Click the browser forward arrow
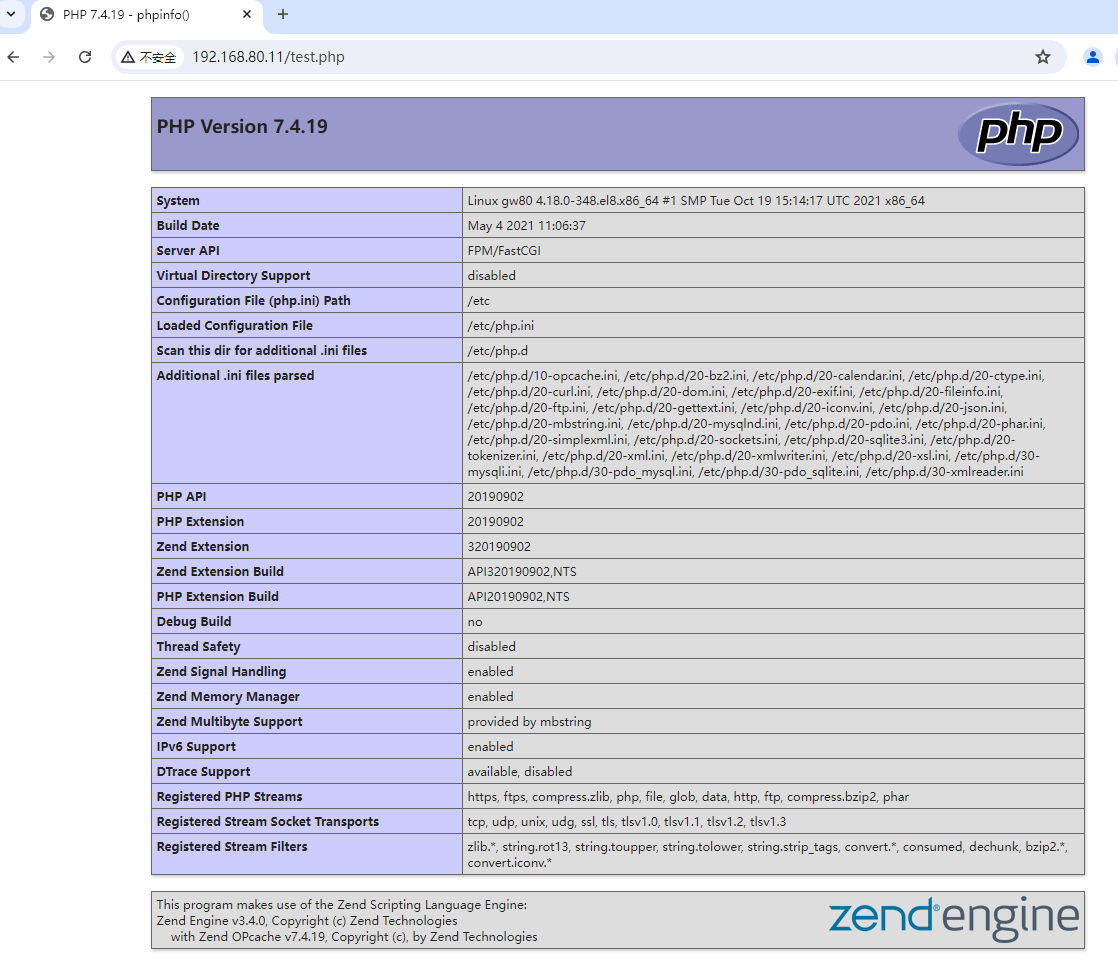This screenshot has height=957, width=1118. pyautogui.click(x=48, y=57)
